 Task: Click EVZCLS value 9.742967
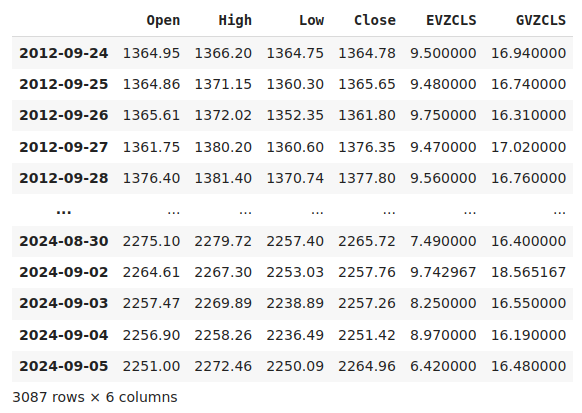point(443,272)
